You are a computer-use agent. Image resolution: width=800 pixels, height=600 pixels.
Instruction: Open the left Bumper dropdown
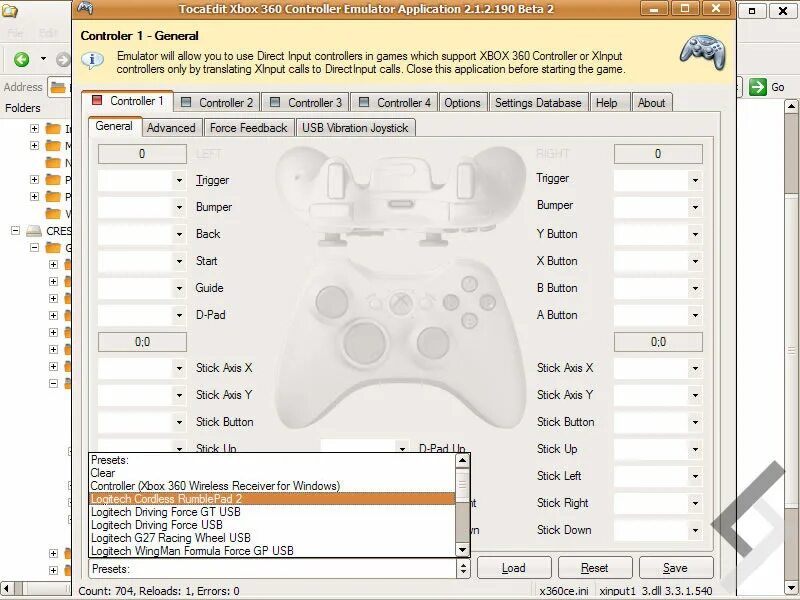[179, 207]
